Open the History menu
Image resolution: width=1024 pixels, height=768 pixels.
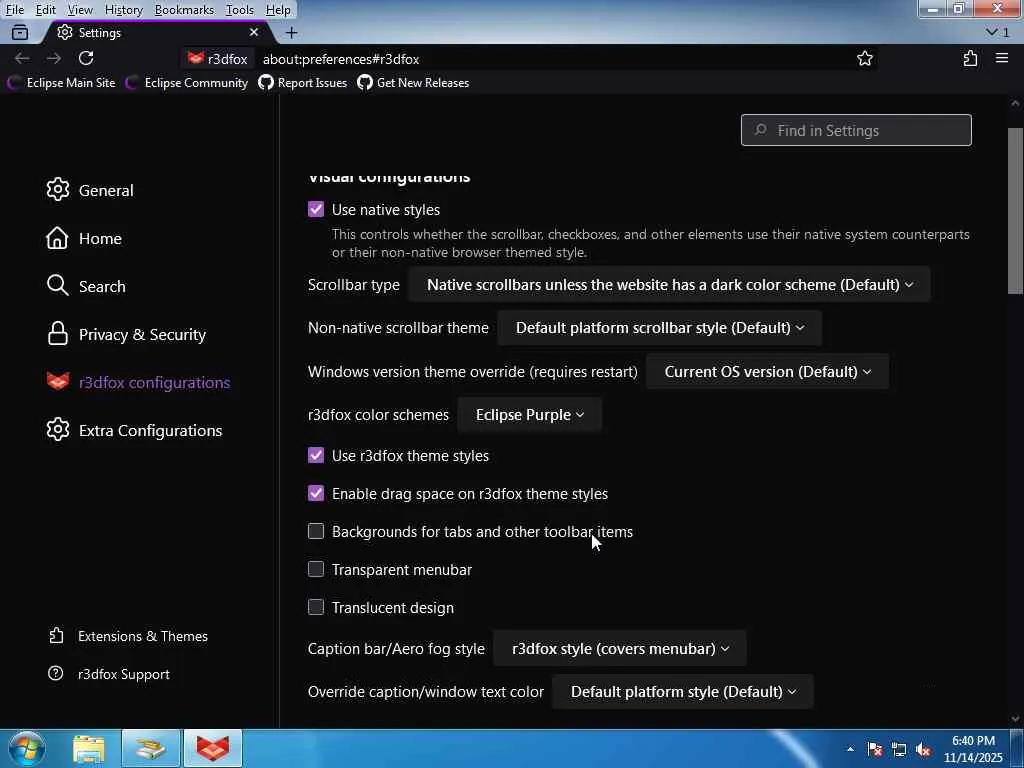click(x=123, y=10)
